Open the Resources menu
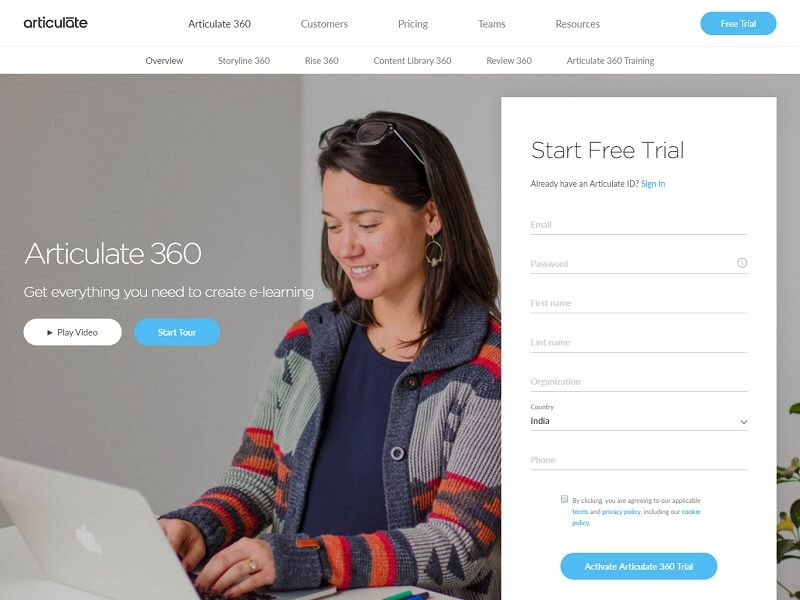The width and height of the screenshot is (800, 600). point(578,24)
